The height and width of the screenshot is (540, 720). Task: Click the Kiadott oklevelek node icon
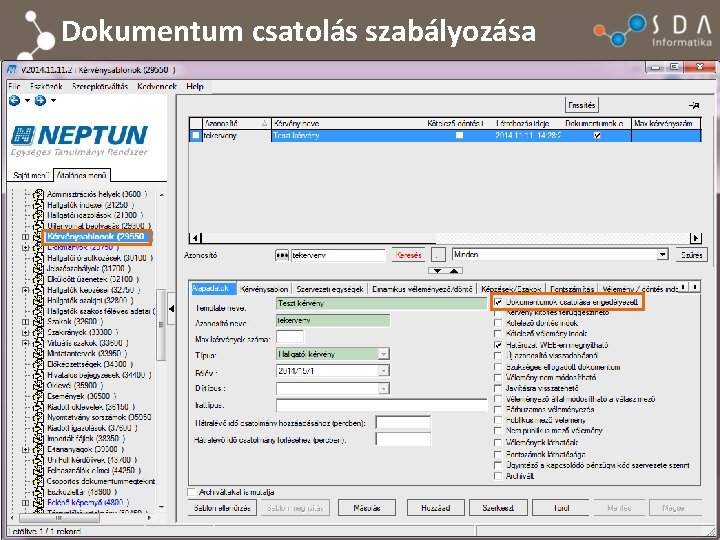pyautogui.click(x=39, y=407)
